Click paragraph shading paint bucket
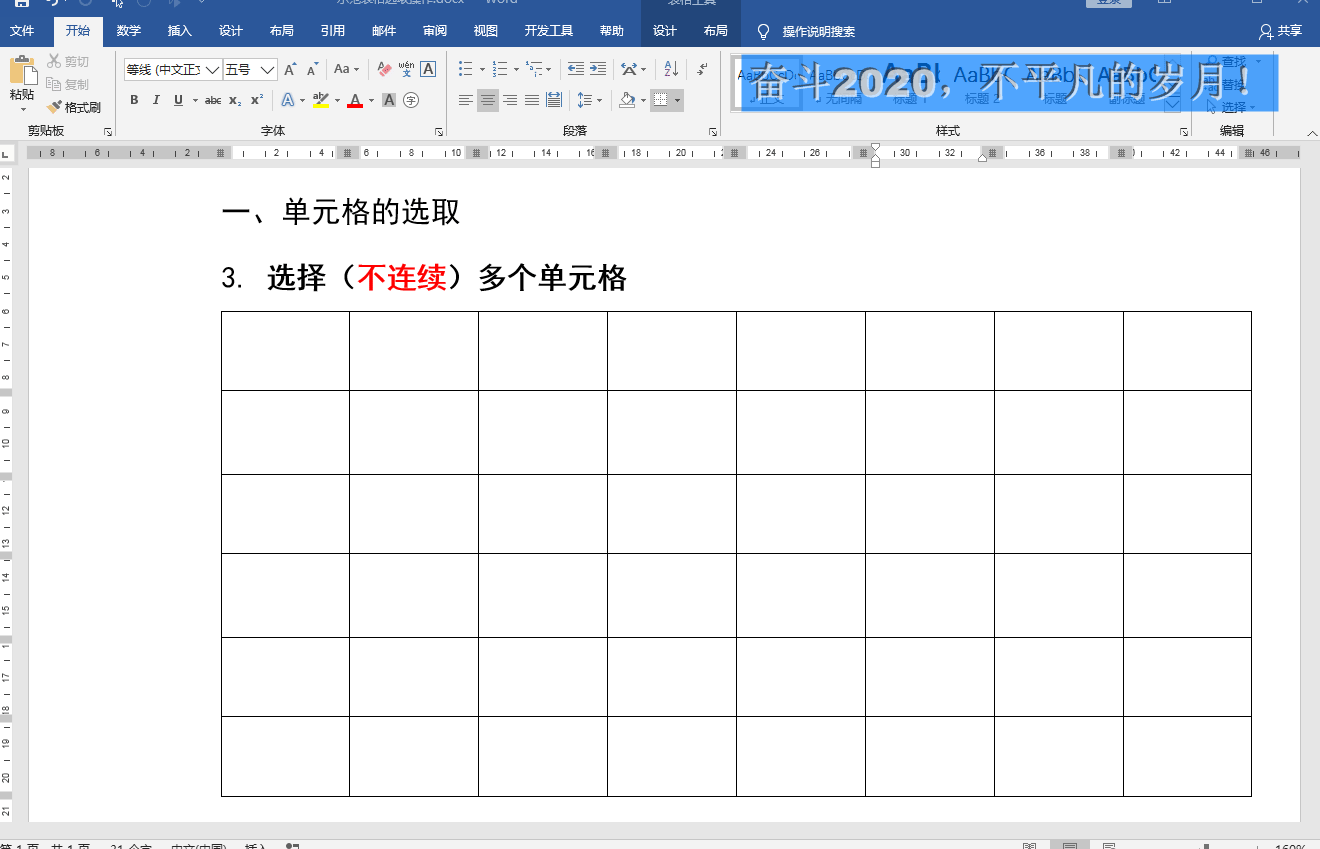The image size is (1320, 849). (x=626, y=100)
